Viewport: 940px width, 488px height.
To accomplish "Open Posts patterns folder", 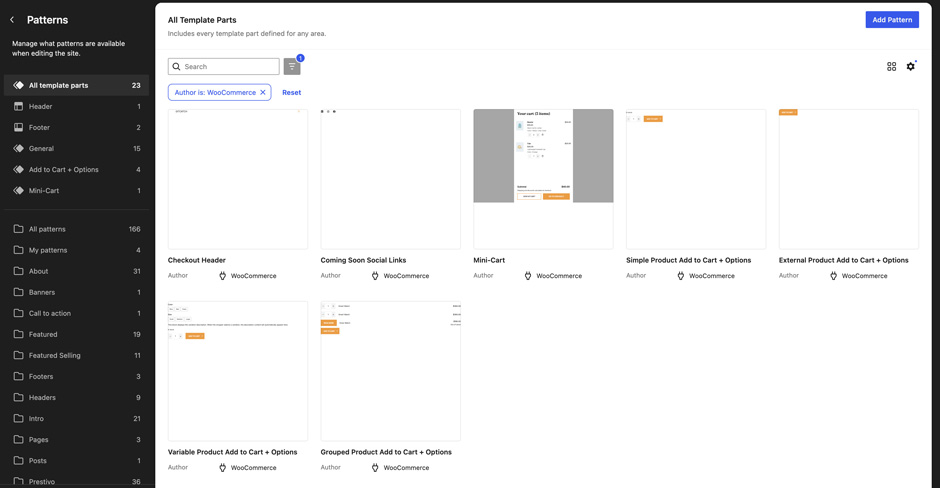I will (76, 460).
